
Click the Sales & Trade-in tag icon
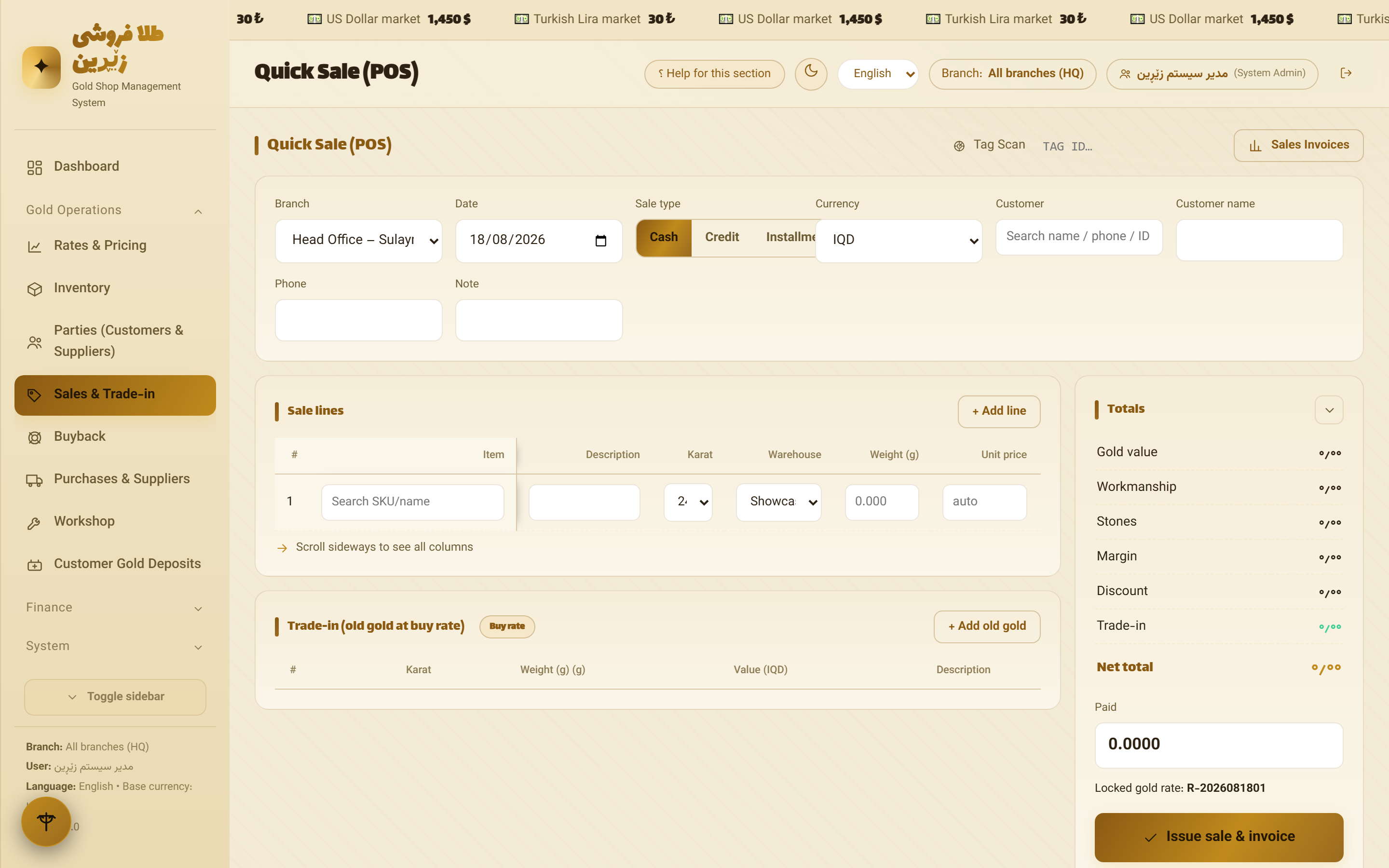point(34,395)
